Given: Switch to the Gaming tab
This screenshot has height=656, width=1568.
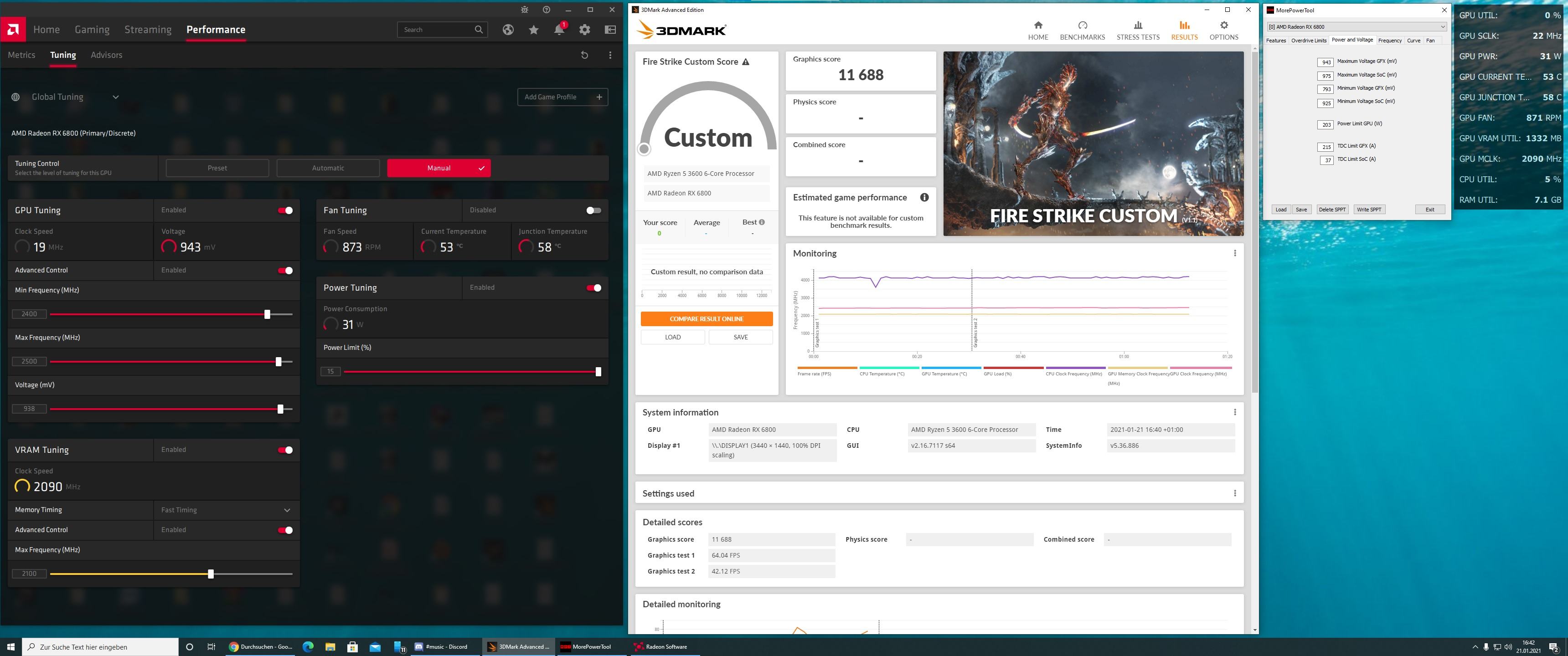Looking at the screenshot, I should click(92, 29).
